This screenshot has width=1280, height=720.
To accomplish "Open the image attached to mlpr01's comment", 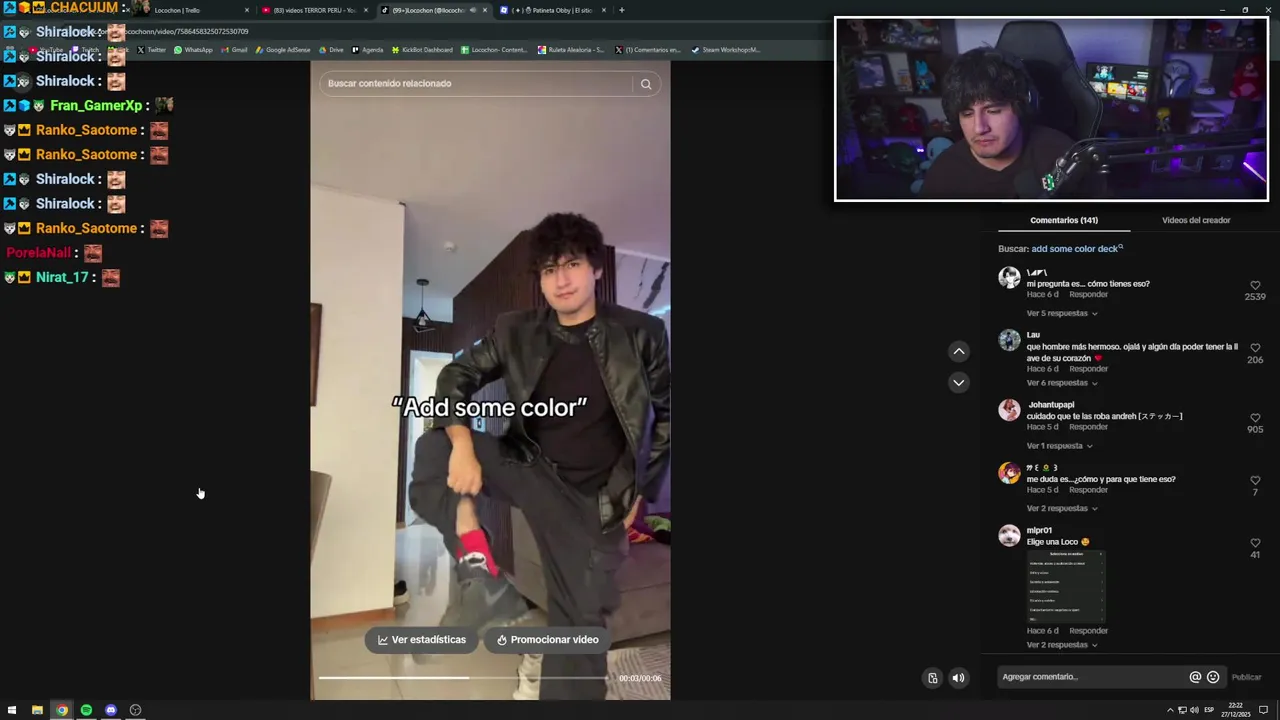I will [1066, 586].
